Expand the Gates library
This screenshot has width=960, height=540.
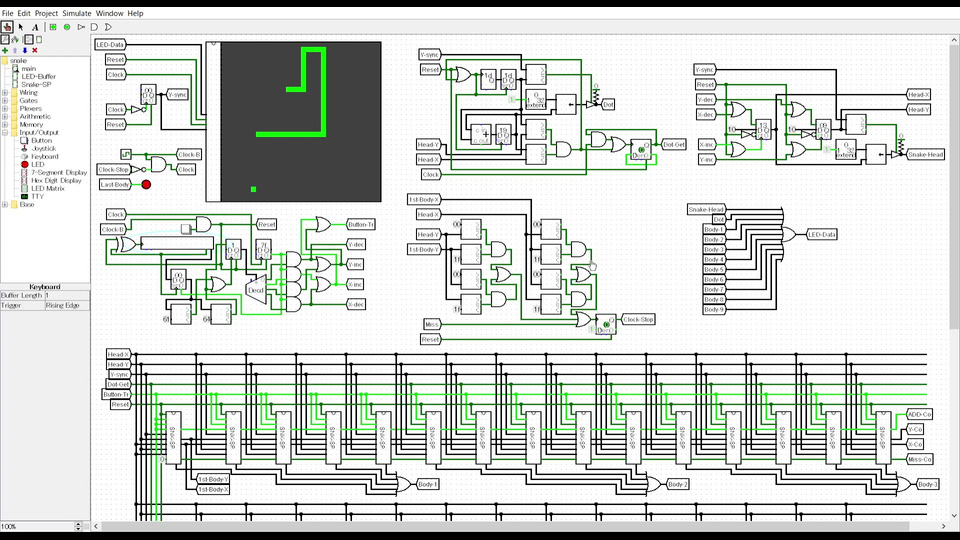(x=5, y=100)
